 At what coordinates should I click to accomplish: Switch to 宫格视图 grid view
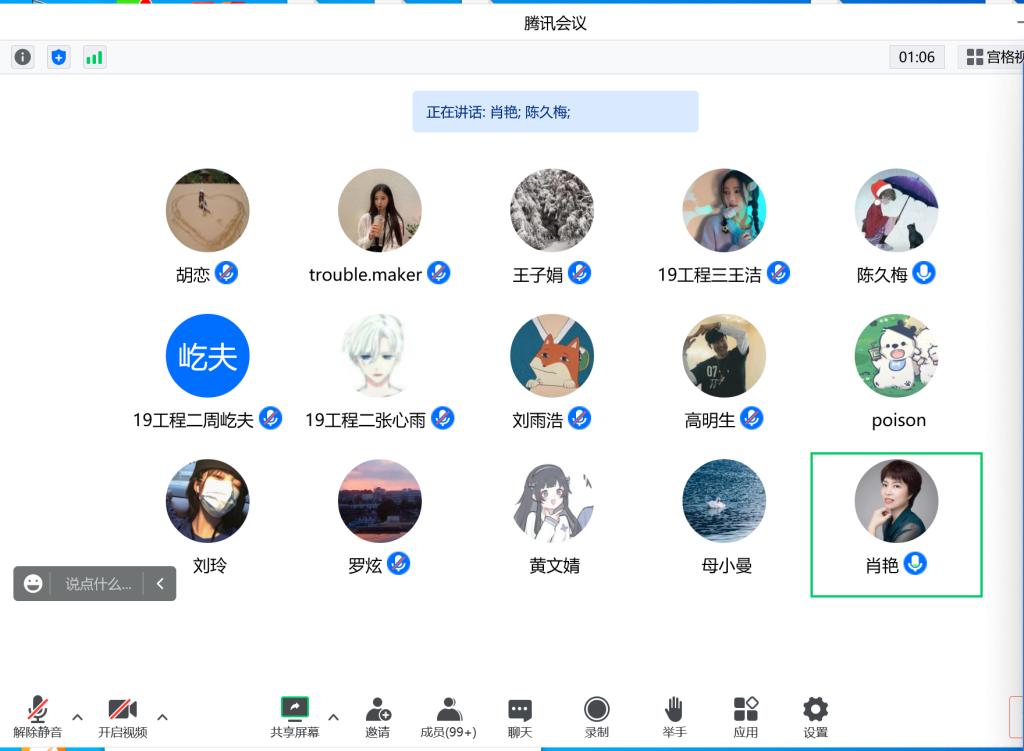tap(994, 57)
